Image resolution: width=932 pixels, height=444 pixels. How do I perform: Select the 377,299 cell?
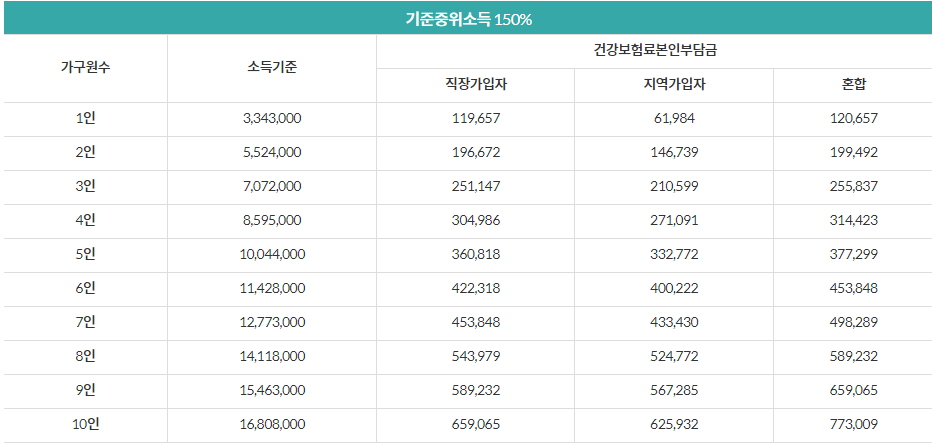coord(854,254)
